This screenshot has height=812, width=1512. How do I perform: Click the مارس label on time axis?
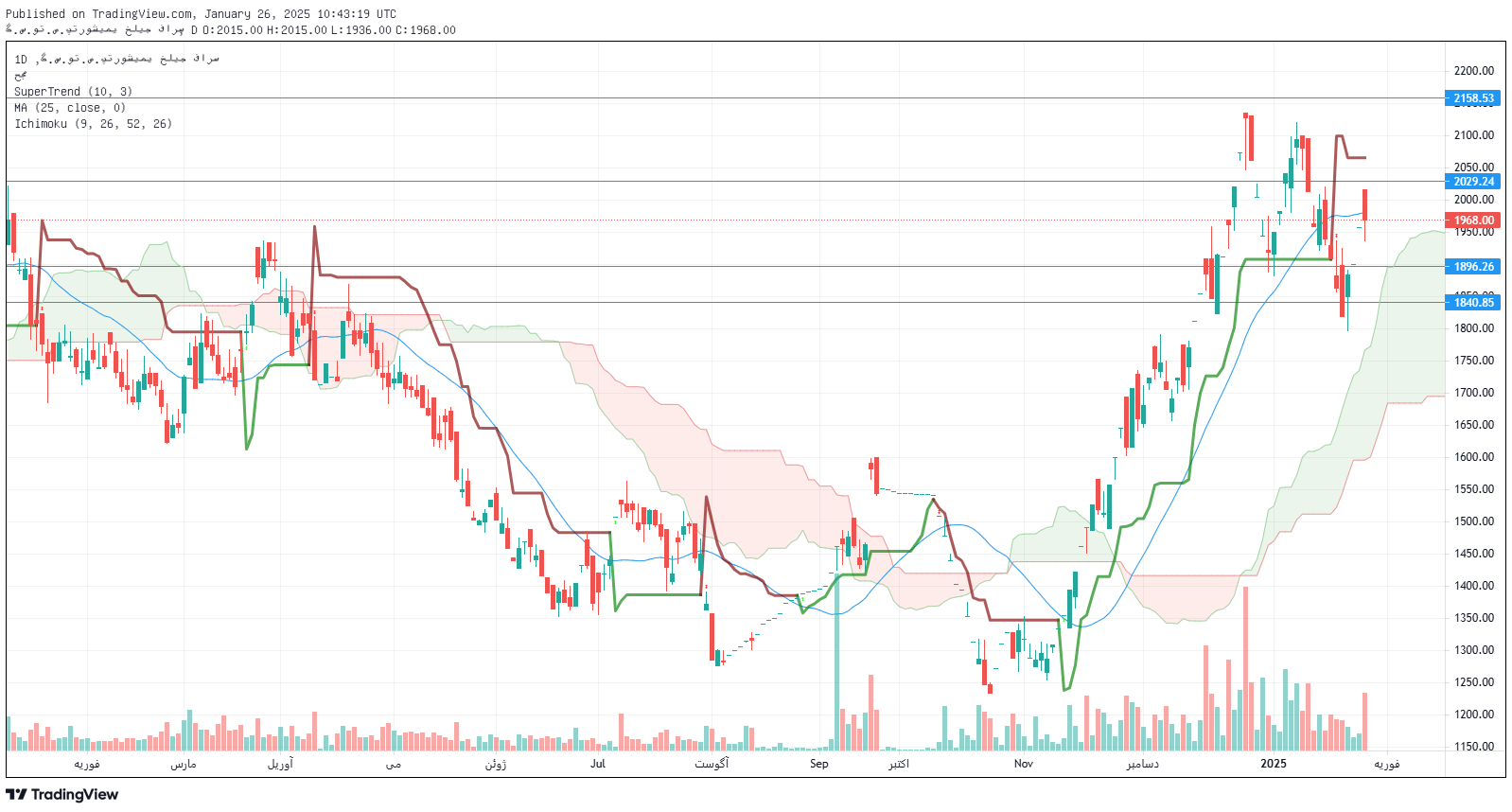pyautogui.click(x=184, y=764)
